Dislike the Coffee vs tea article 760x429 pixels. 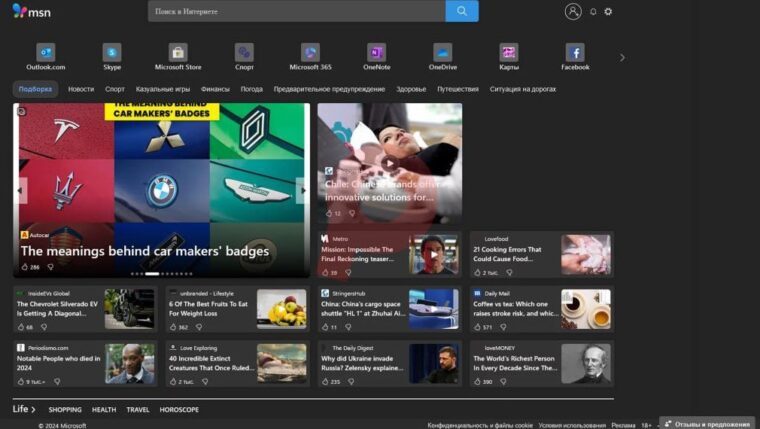(503, 327)
